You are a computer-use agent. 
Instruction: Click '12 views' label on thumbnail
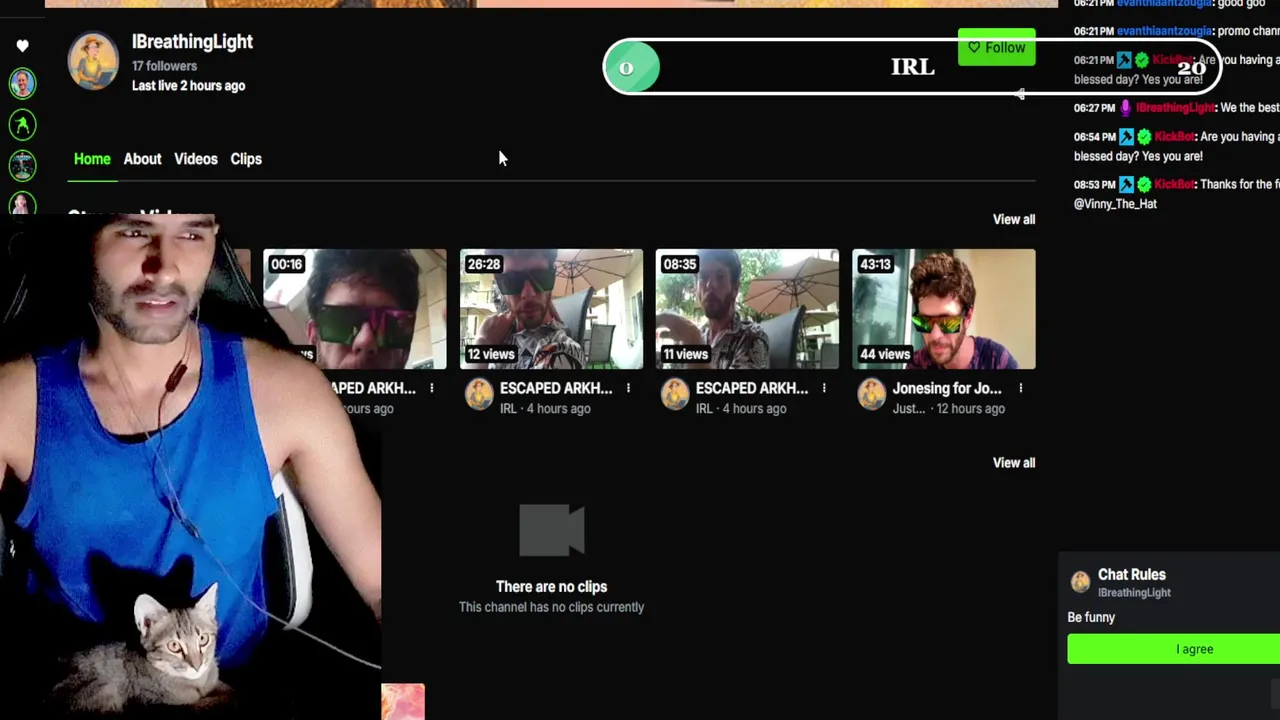tap(491, 354)
